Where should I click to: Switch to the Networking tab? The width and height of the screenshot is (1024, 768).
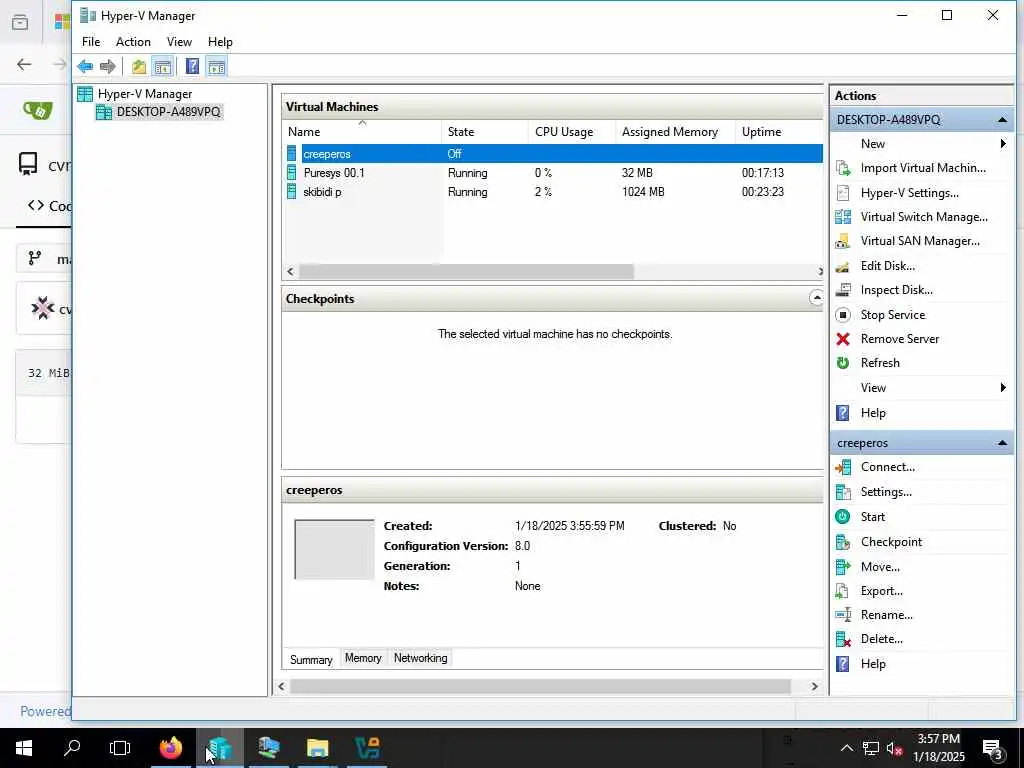[421, 658]
